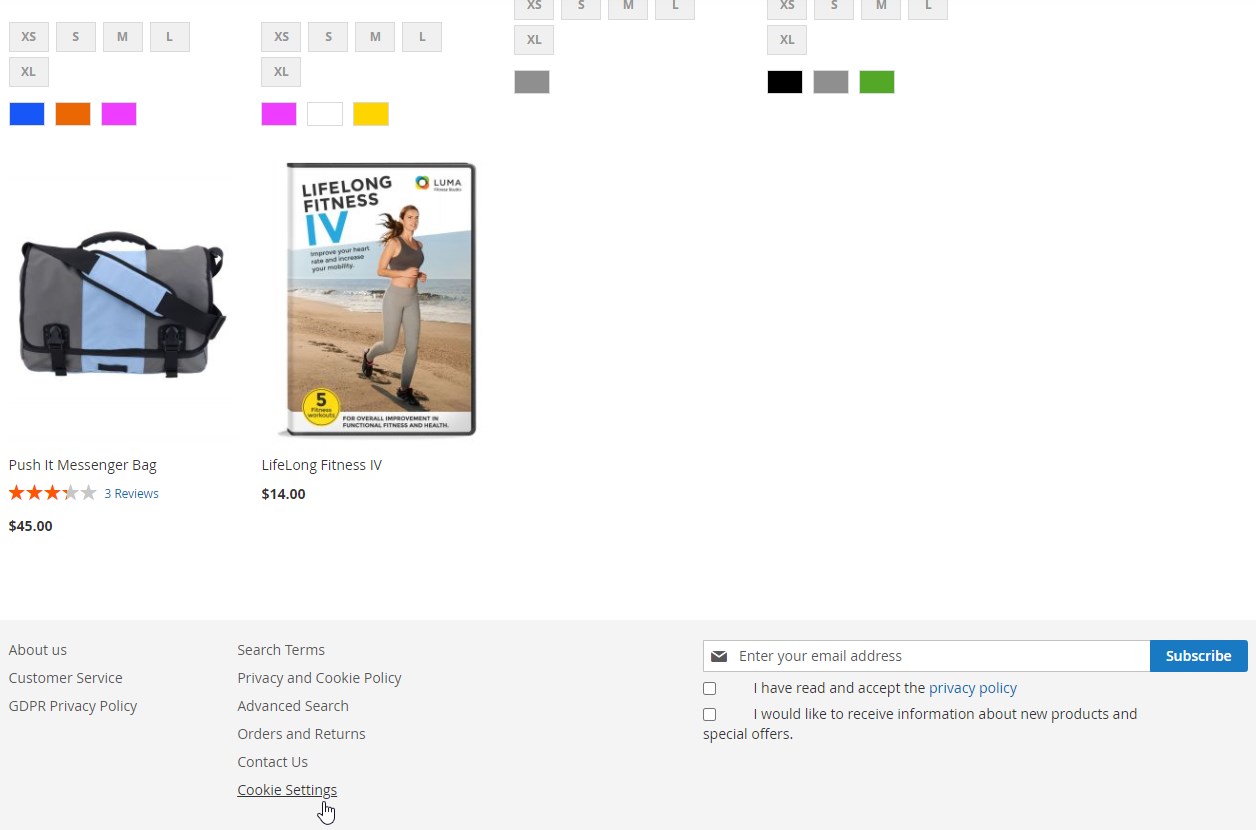Enable receiving new products and offers info
1256x830 pixels.
tap(709, 714)
